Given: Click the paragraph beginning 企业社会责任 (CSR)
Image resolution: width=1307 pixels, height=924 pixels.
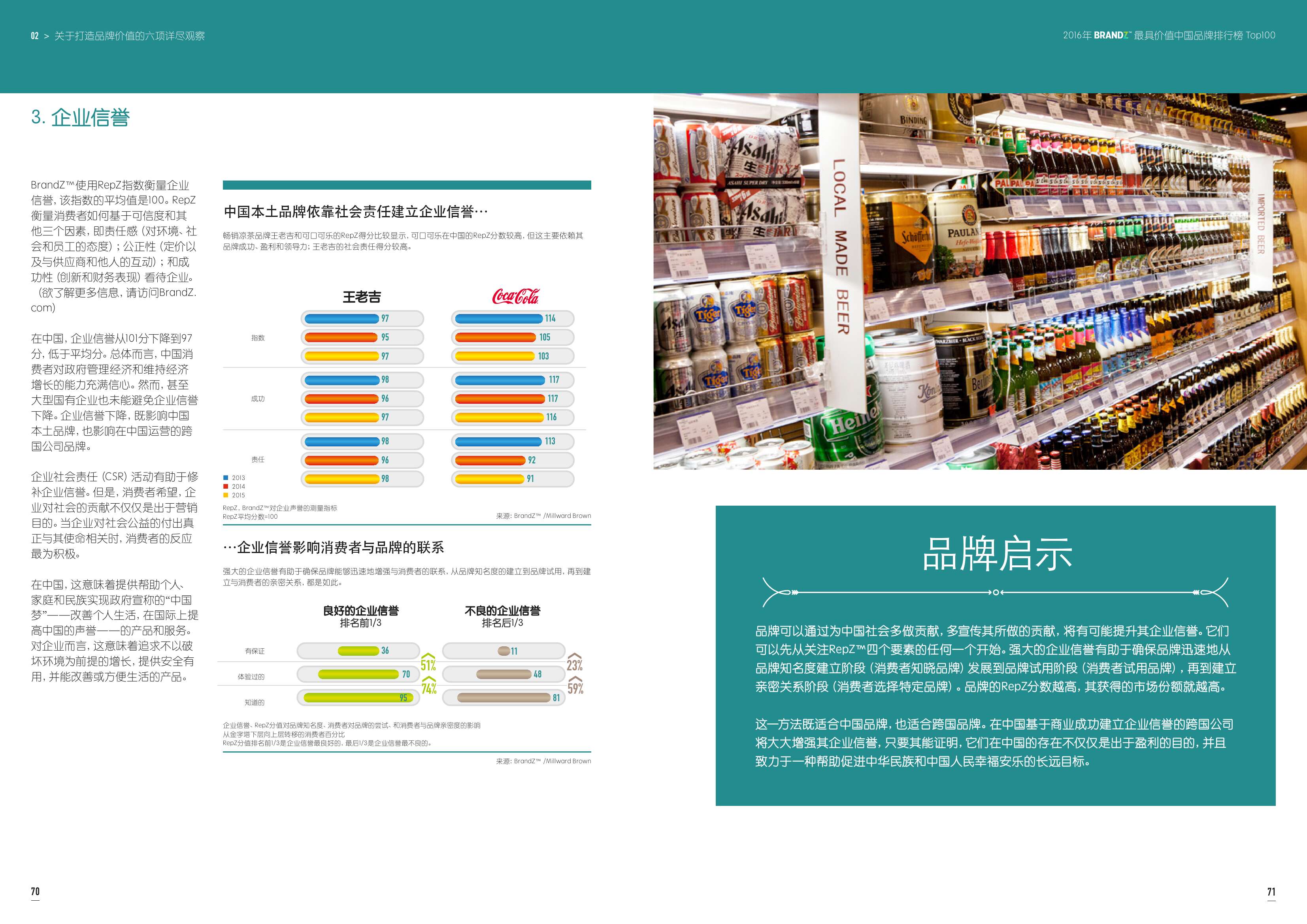Looking at the screenshot, I should [115, 516].
